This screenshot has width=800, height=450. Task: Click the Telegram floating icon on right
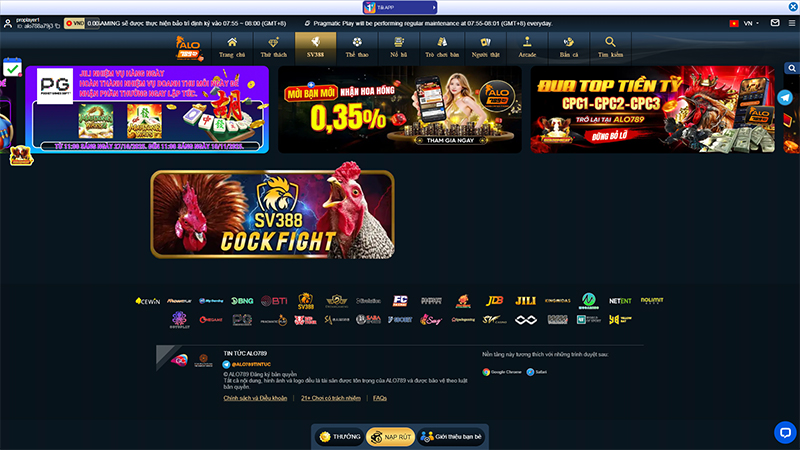785,98
